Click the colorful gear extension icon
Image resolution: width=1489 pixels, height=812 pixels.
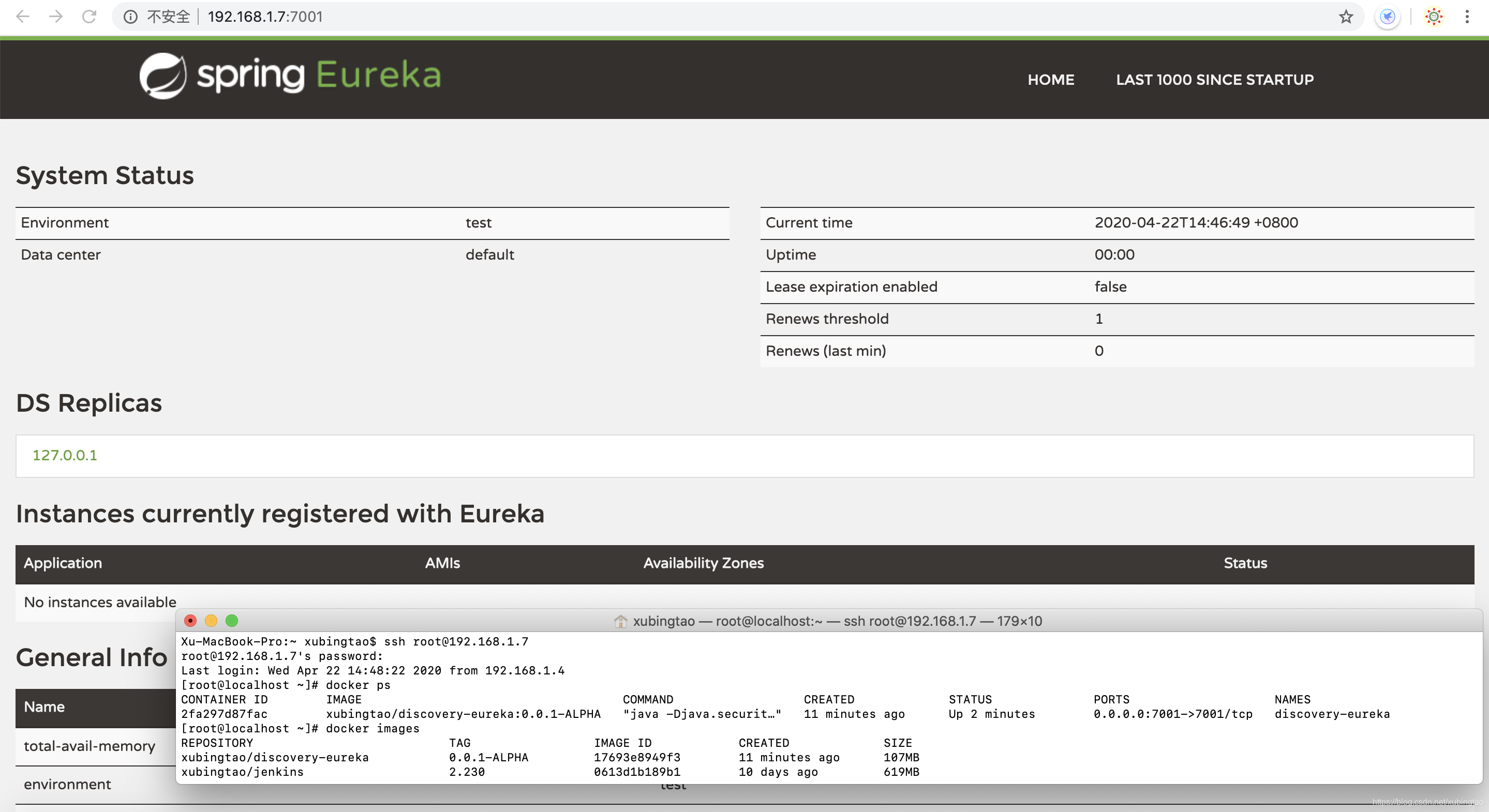point(1434,17)
